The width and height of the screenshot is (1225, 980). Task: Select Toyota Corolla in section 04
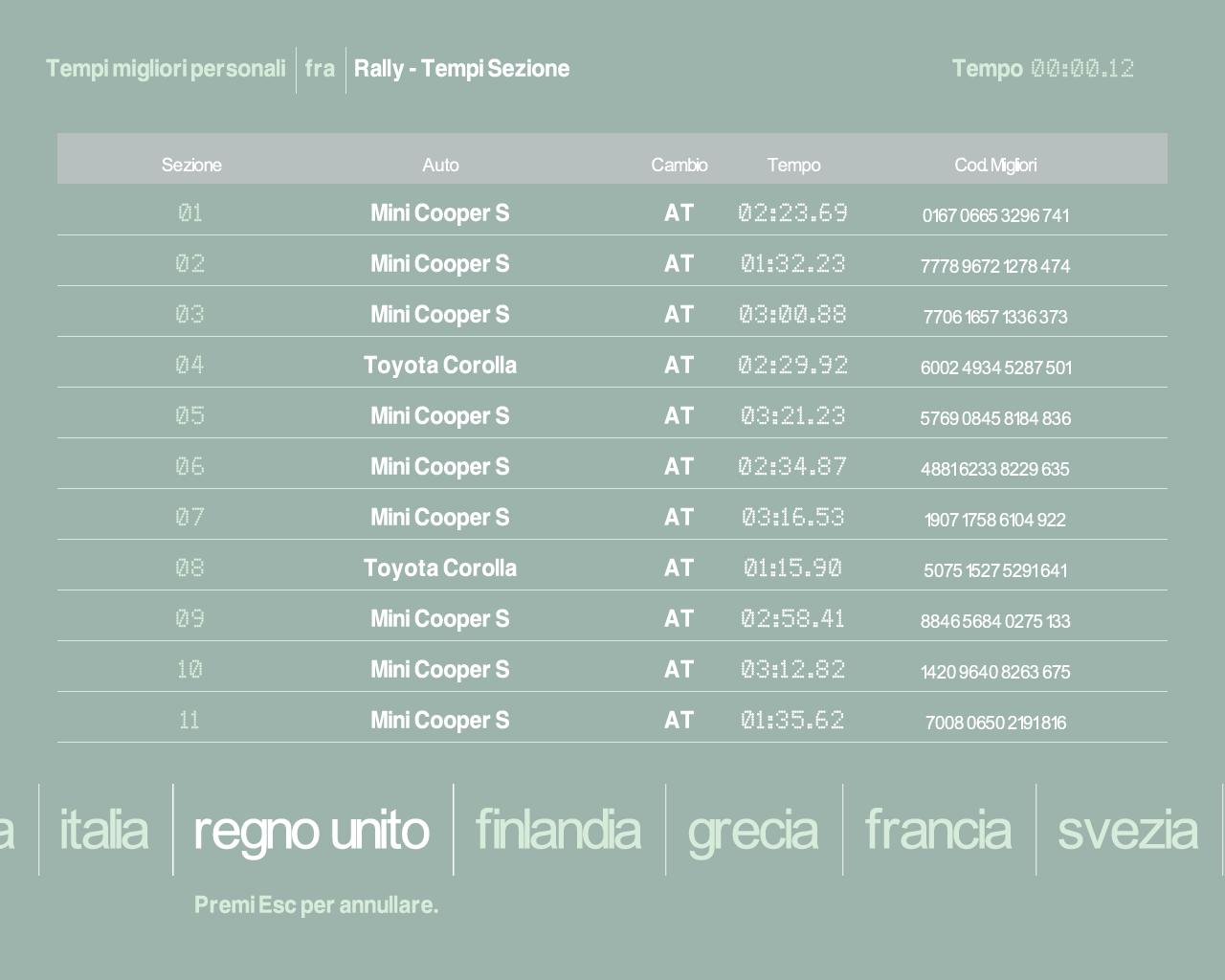(440, 365)
